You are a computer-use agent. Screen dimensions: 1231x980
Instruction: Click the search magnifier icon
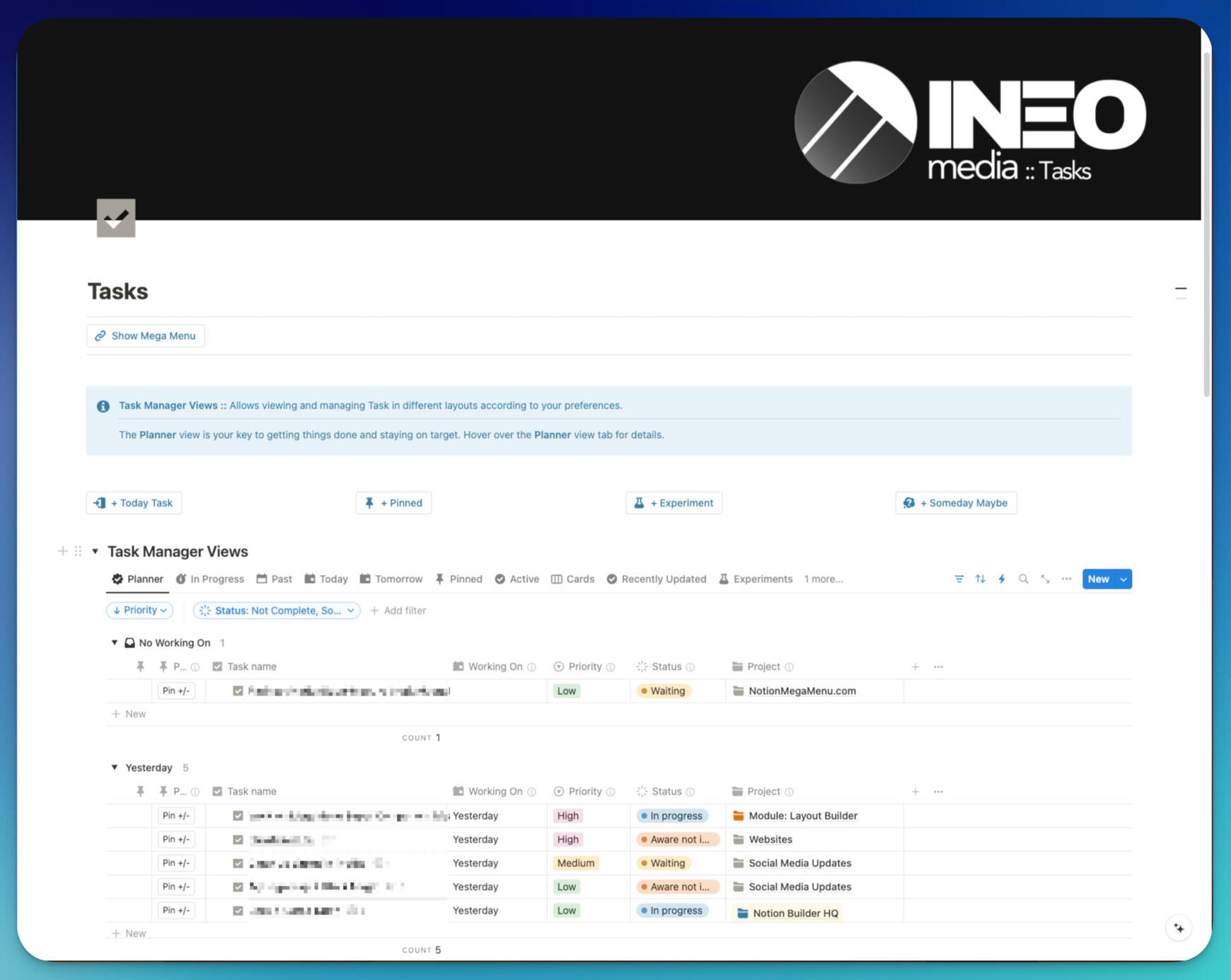tap(1023, 579)
